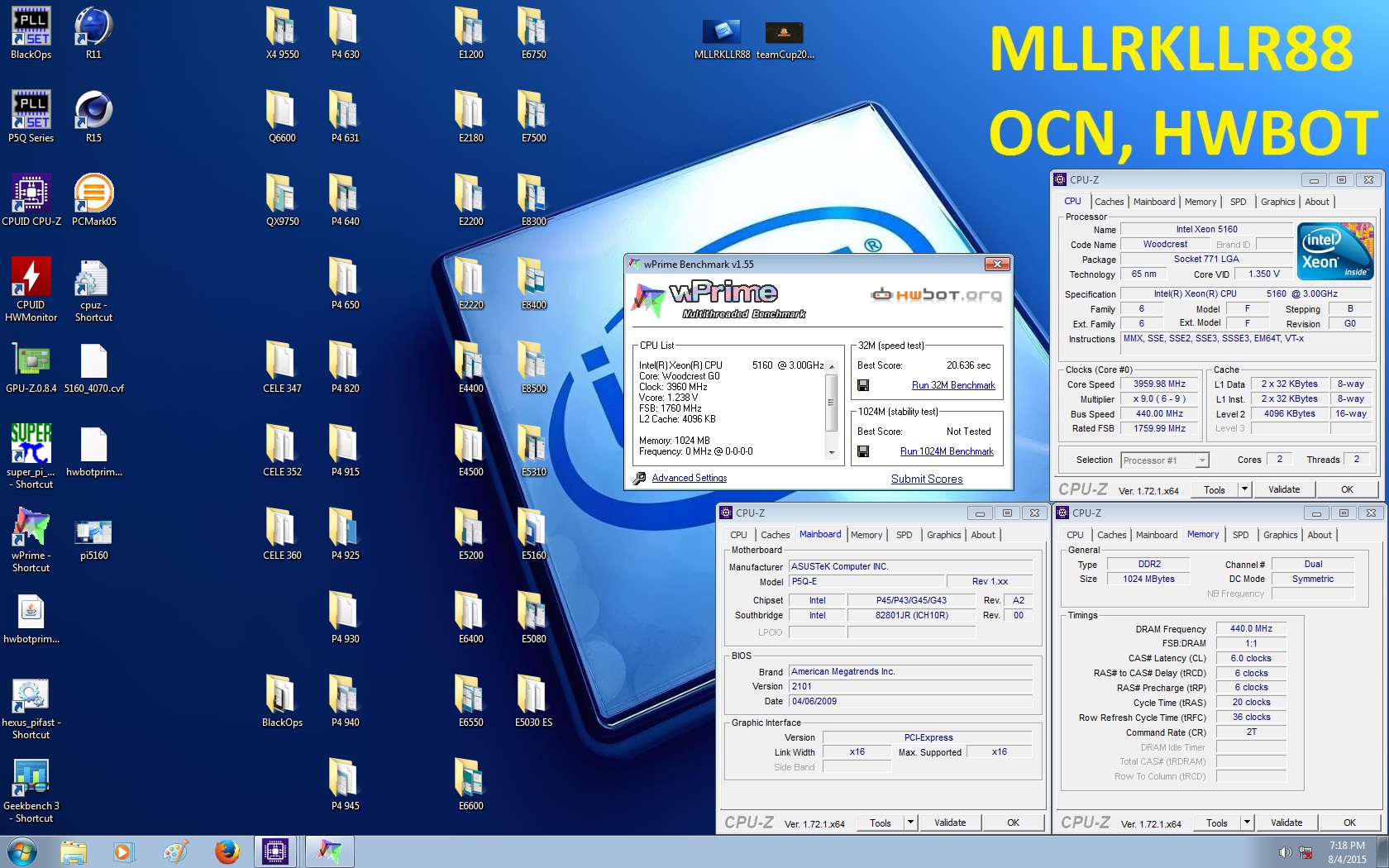
Task: Open the E5160 folder
Action: [533, 527]
